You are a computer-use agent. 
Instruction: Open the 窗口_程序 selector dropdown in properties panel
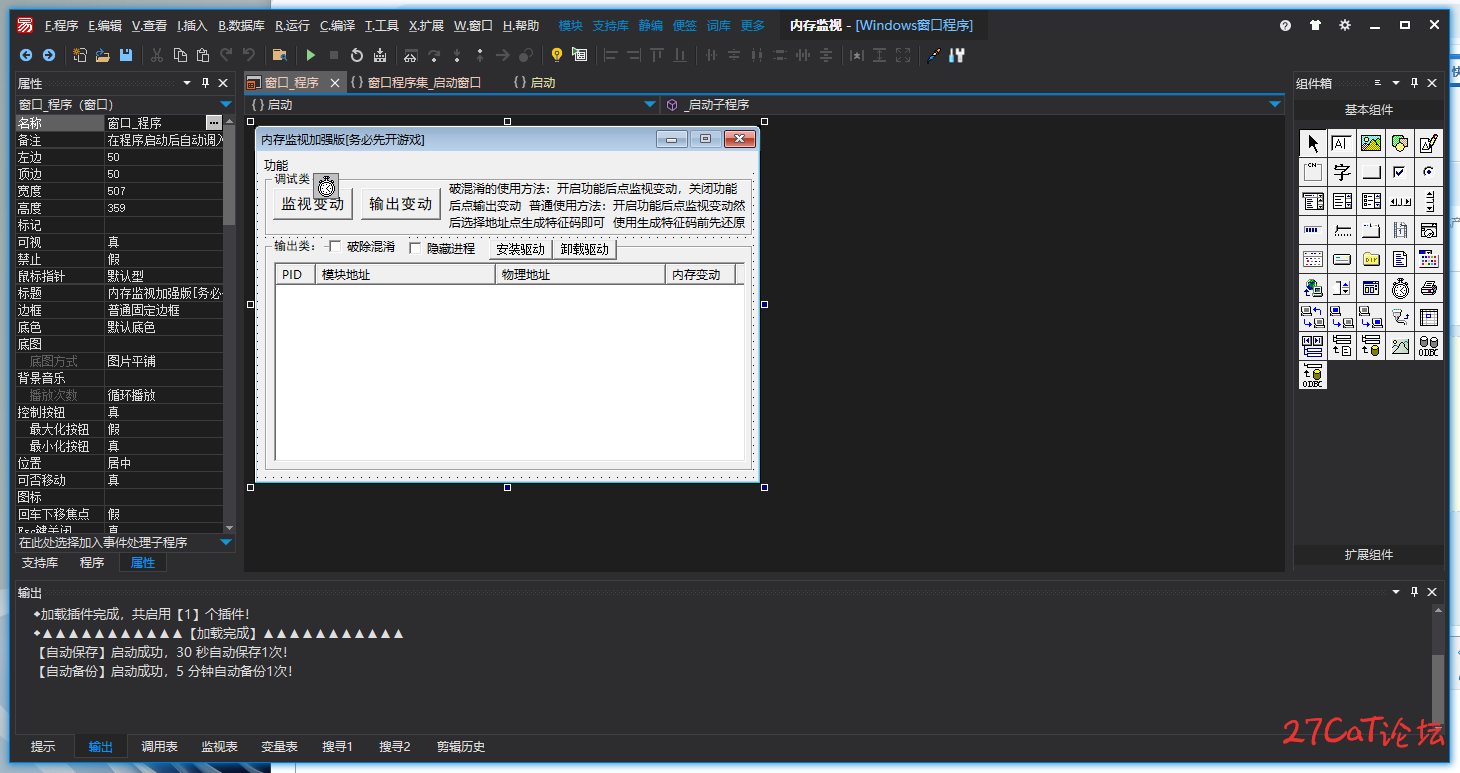pos(225,103)
